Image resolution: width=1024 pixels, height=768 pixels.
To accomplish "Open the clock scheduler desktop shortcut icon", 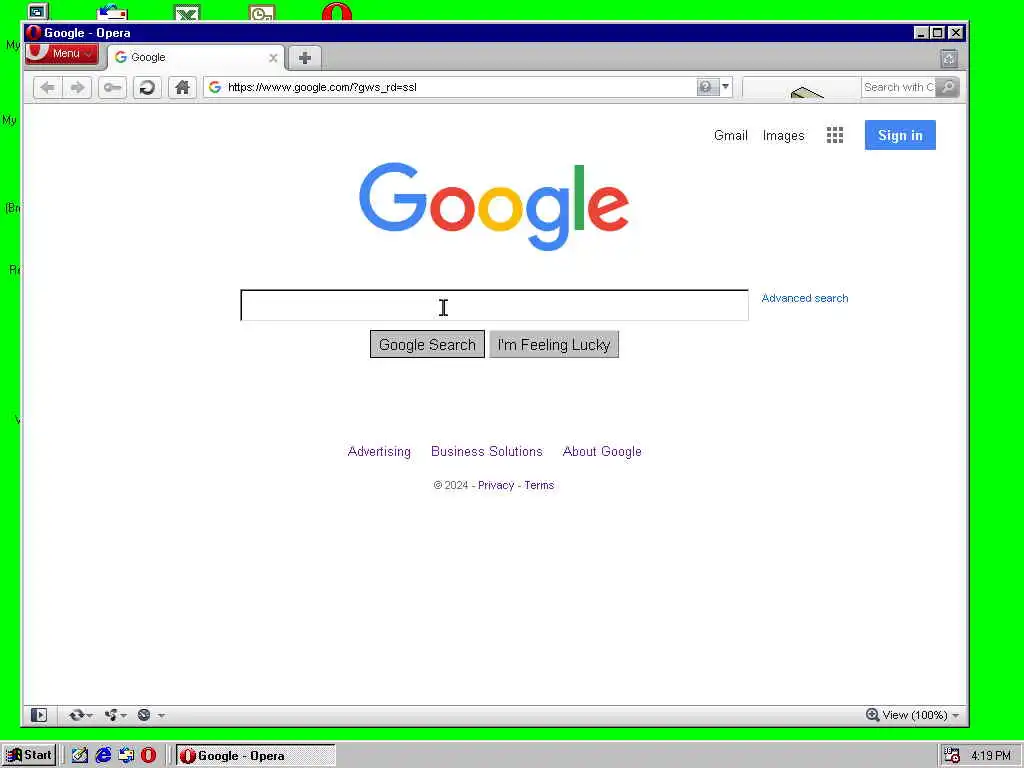I will pos(263,12).
